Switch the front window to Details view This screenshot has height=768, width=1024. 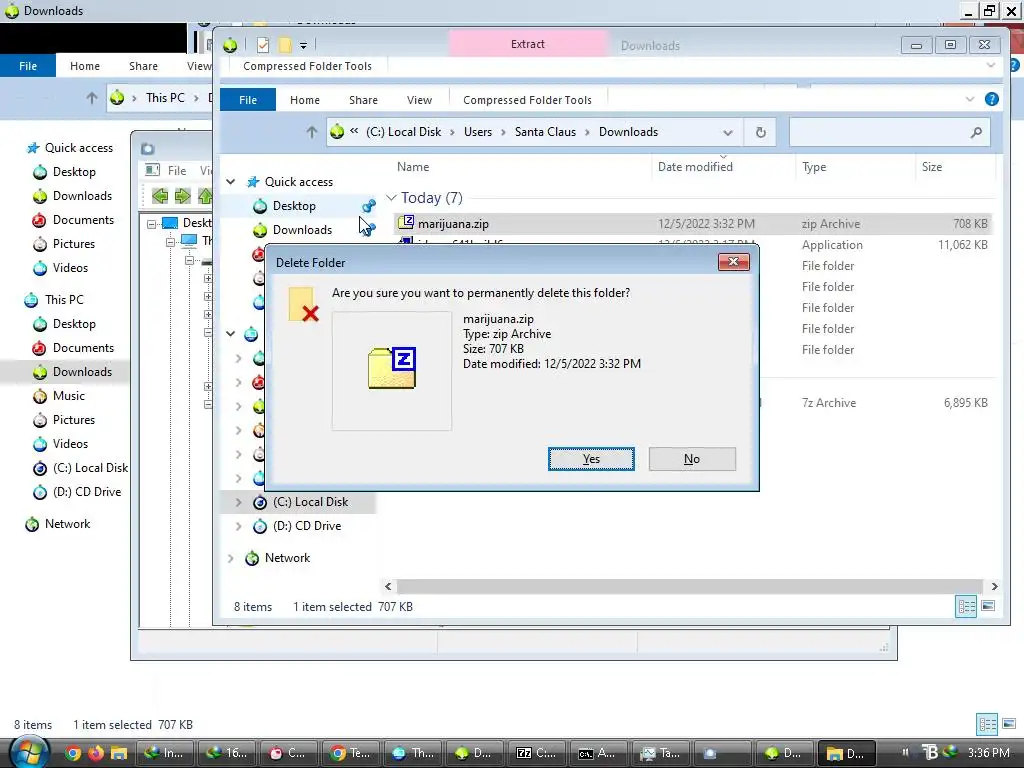(966, 607)
